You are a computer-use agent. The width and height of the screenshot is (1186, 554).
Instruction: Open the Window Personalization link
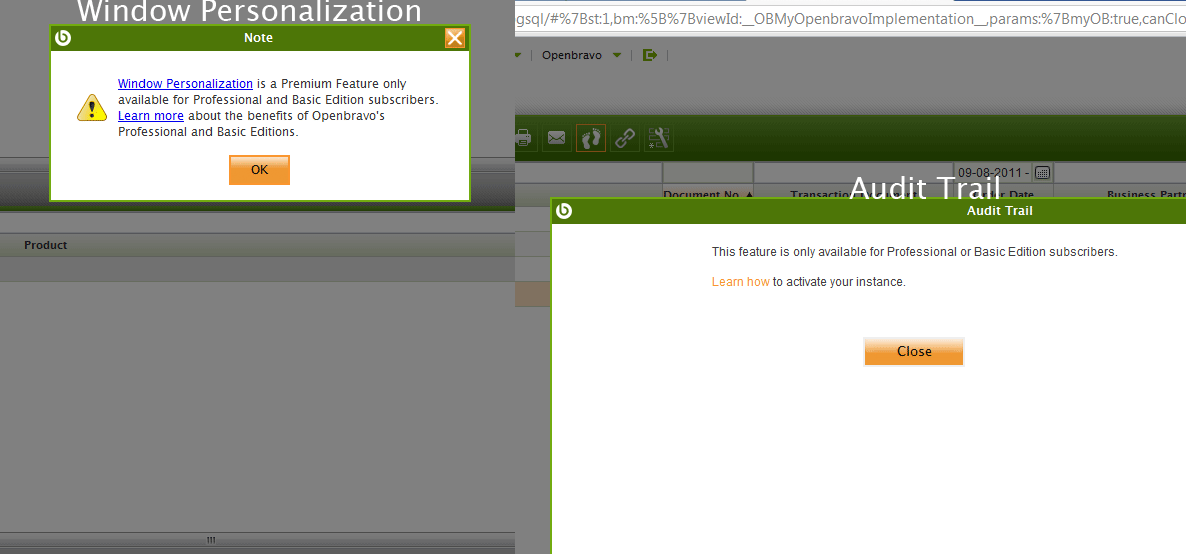pos(185,84)
